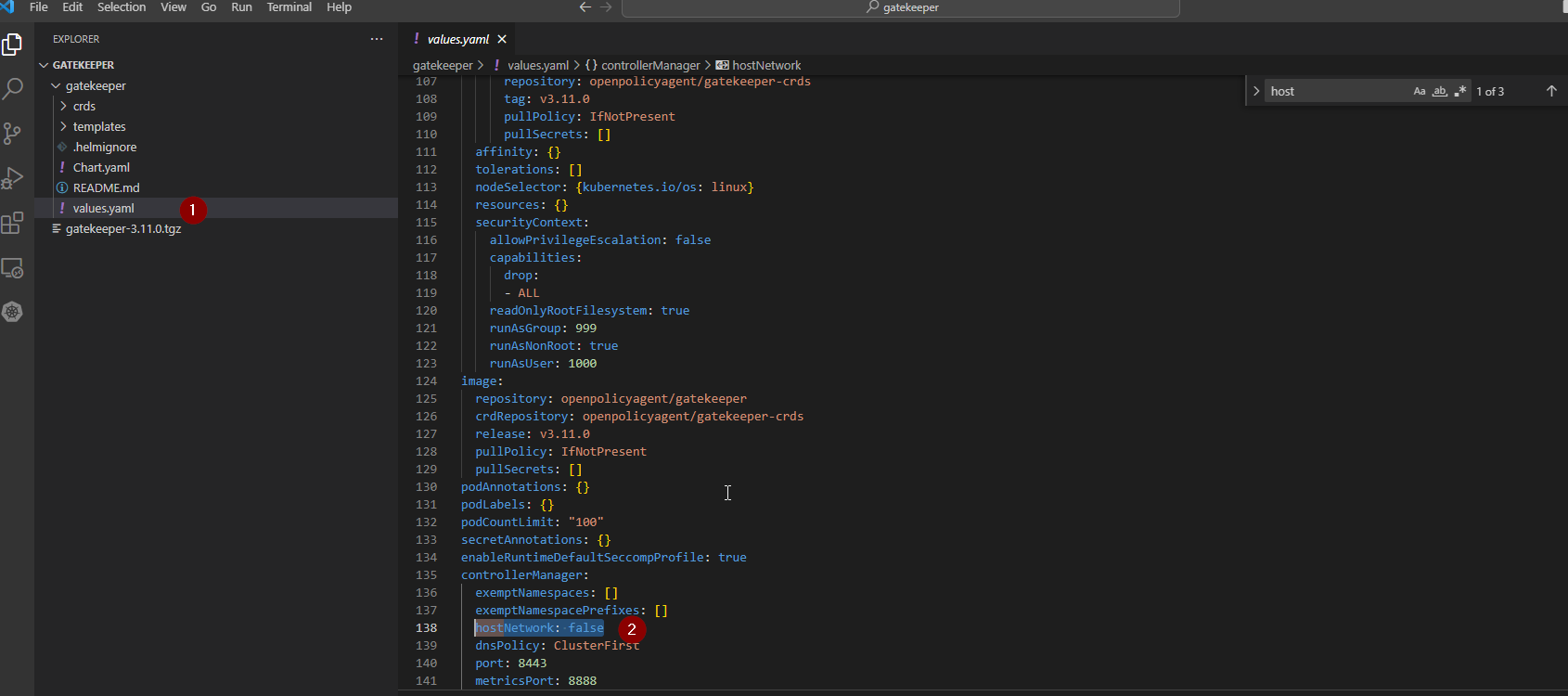Open the File menu
Viewport: 1568px width, 696px height.
(x=39, y=7)
